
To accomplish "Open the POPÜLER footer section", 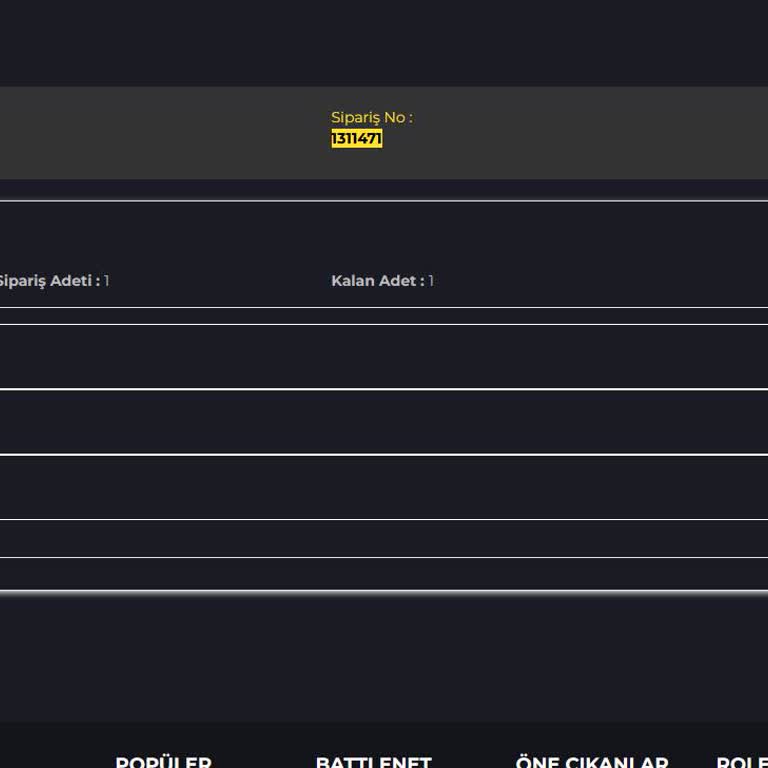I will 164,762.
